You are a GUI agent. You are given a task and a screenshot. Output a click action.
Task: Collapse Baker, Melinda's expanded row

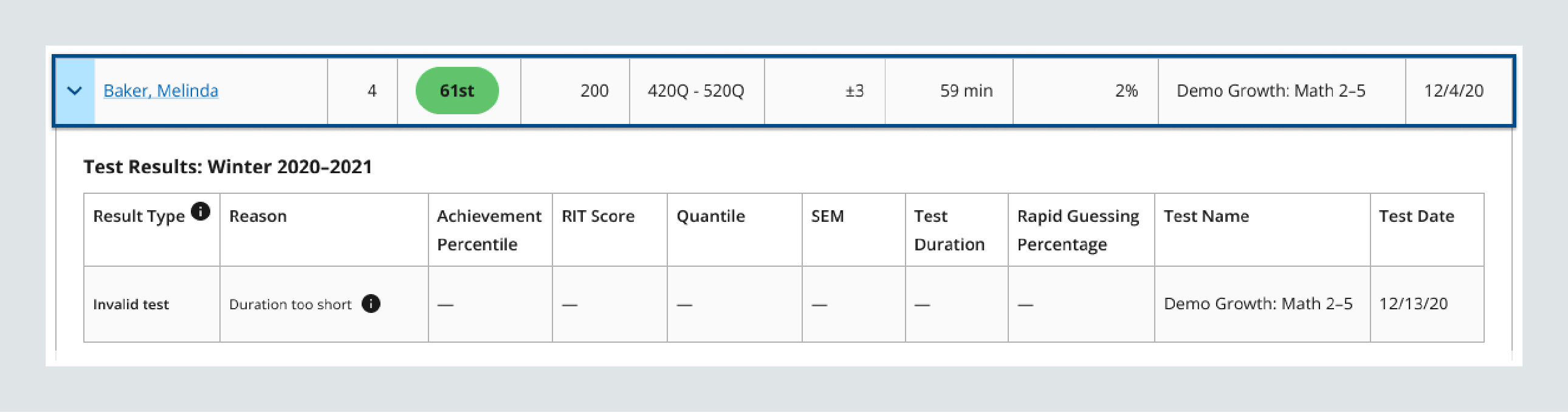[x=74, y=90]
